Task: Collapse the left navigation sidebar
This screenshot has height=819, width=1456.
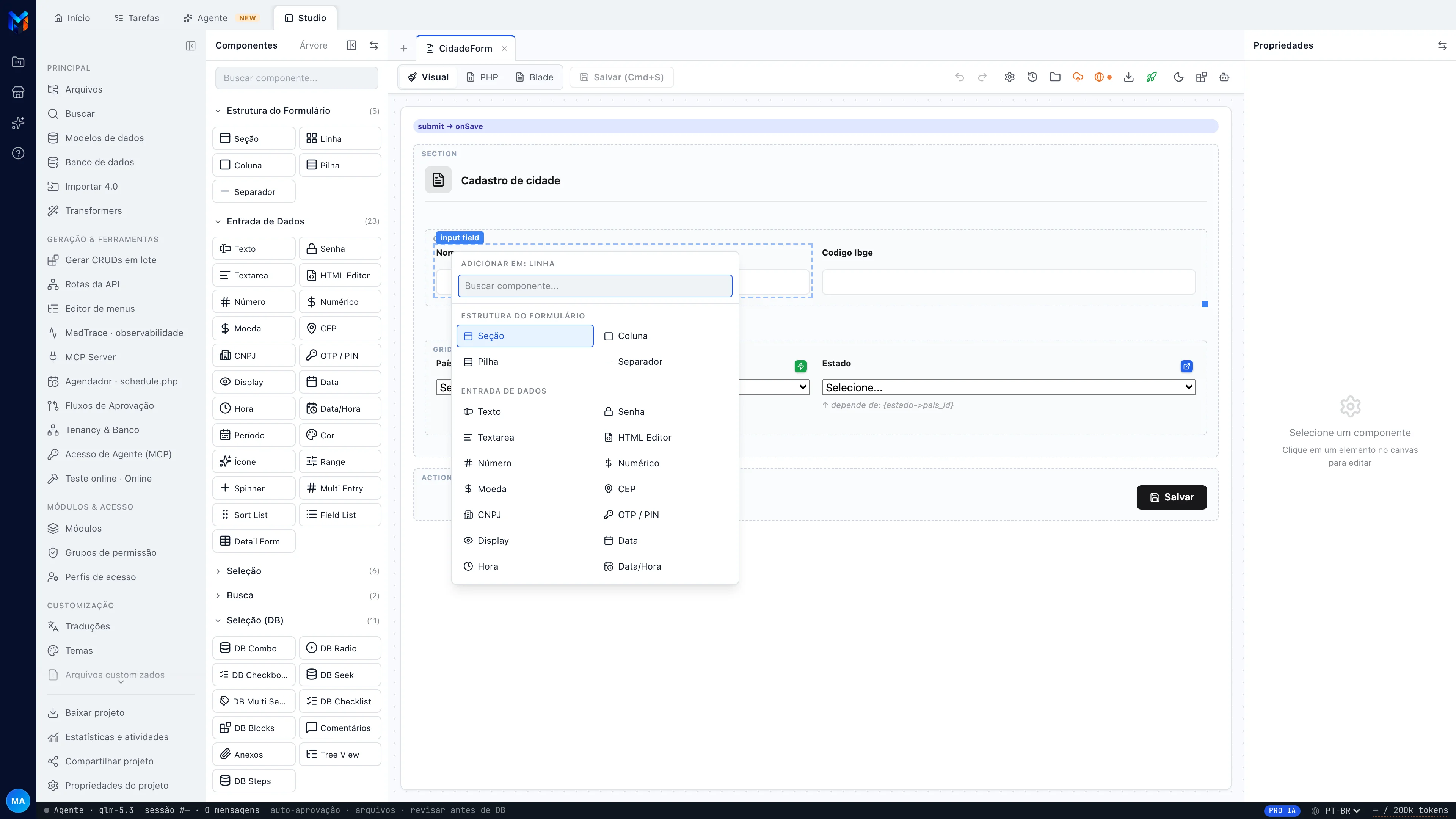Action: [190, 46]
